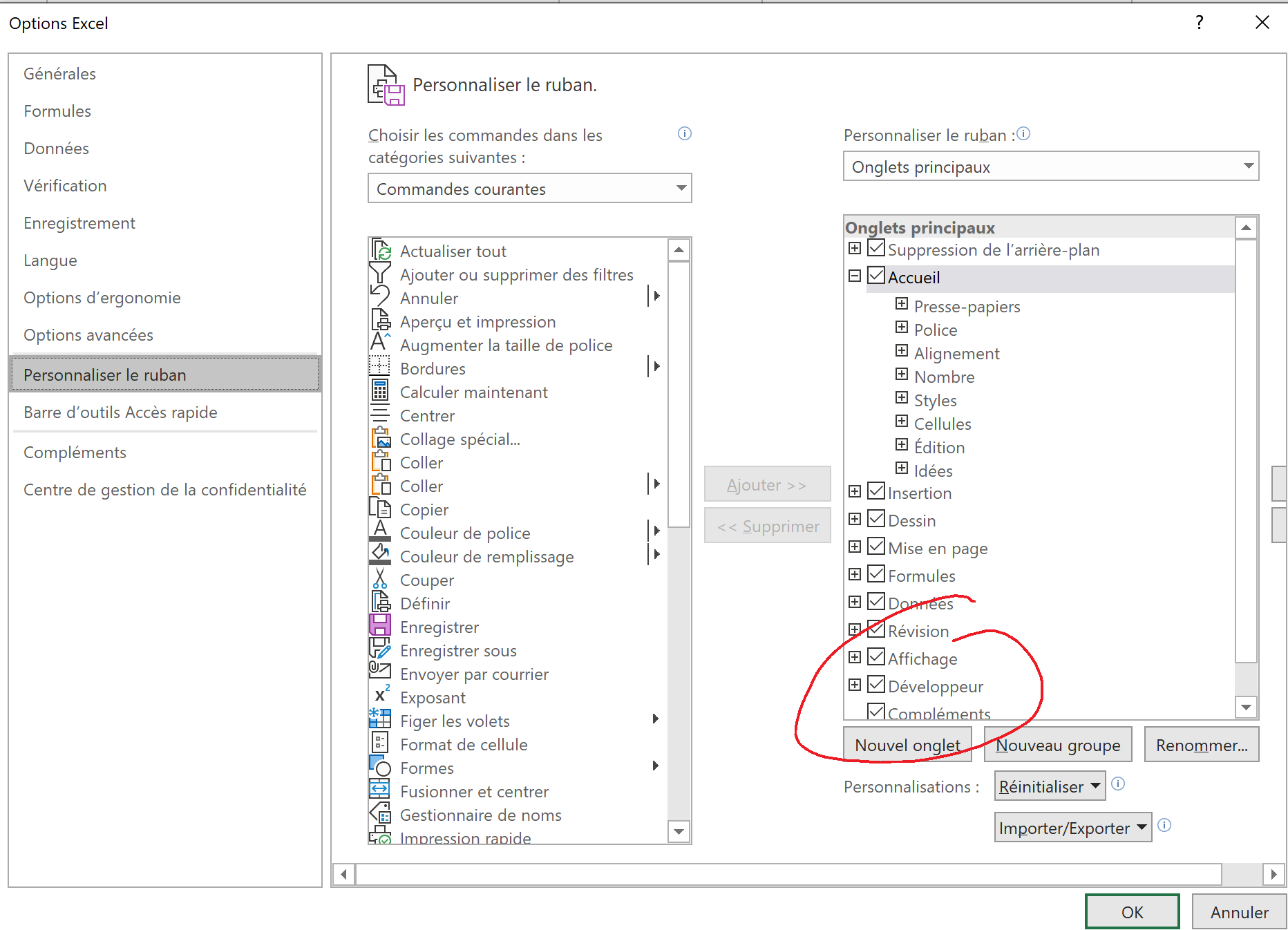The height and width of the screenshot is (930, 1288).
Task: Click the Couleur de remplissage paint bucket icon
Action: click(380, 556)
